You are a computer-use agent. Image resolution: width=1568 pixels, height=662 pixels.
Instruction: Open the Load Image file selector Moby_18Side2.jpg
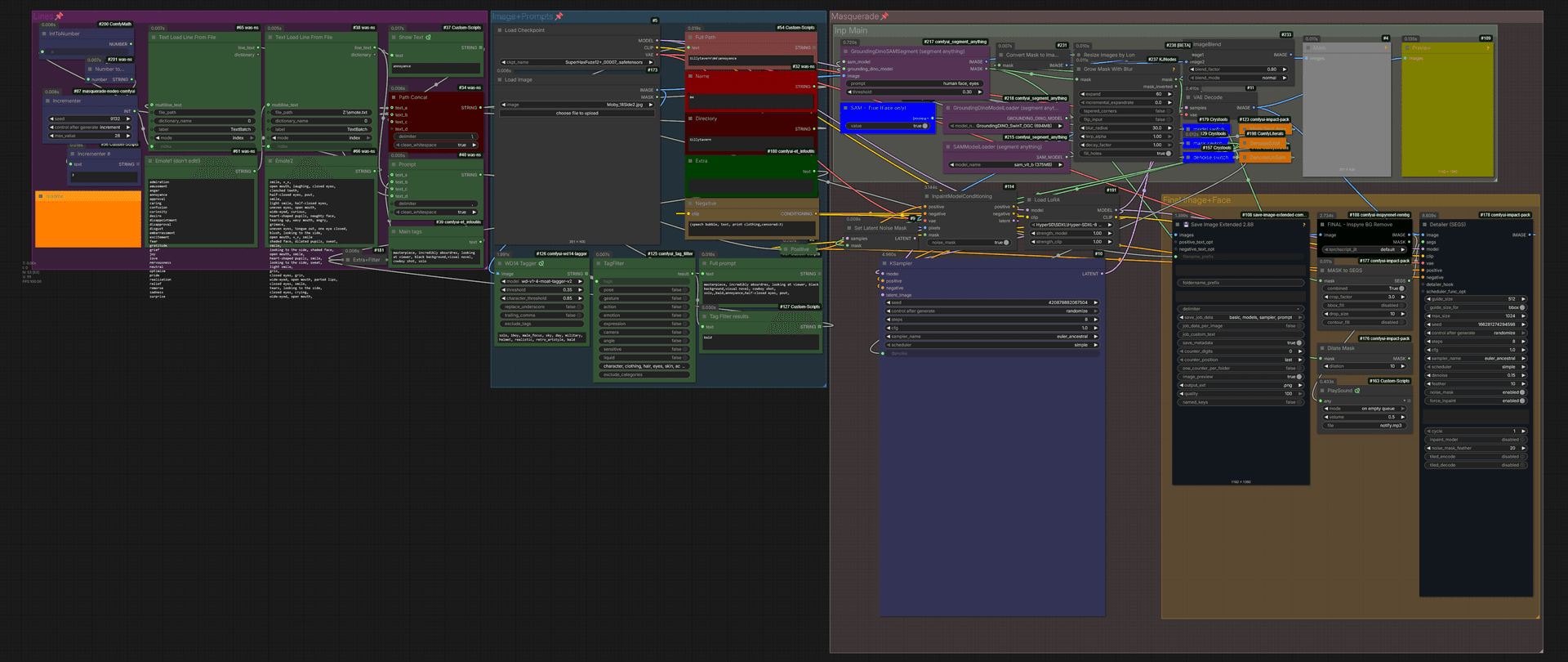577,105
